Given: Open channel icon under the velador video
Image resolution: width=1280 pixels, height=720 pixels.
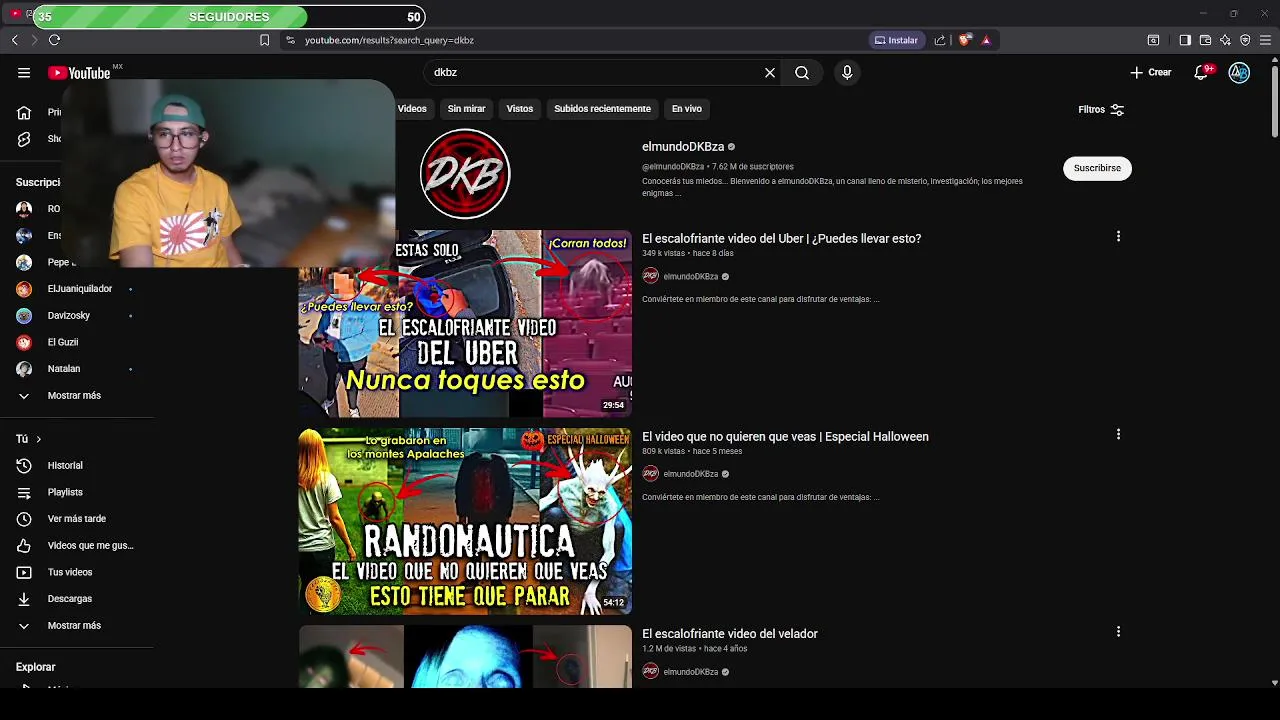Looking at the screenshot, I should [650, 672].
